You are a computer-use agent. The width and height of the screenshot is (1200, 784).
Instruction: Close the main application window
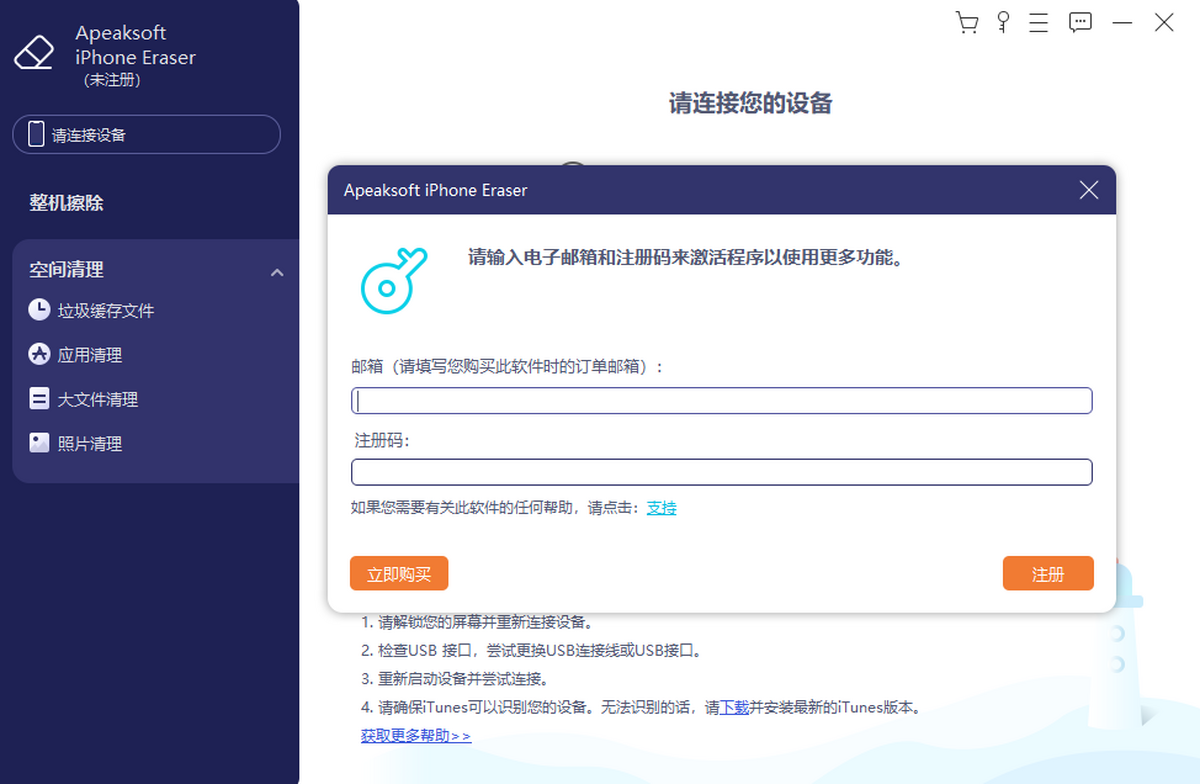[1164, 22]
